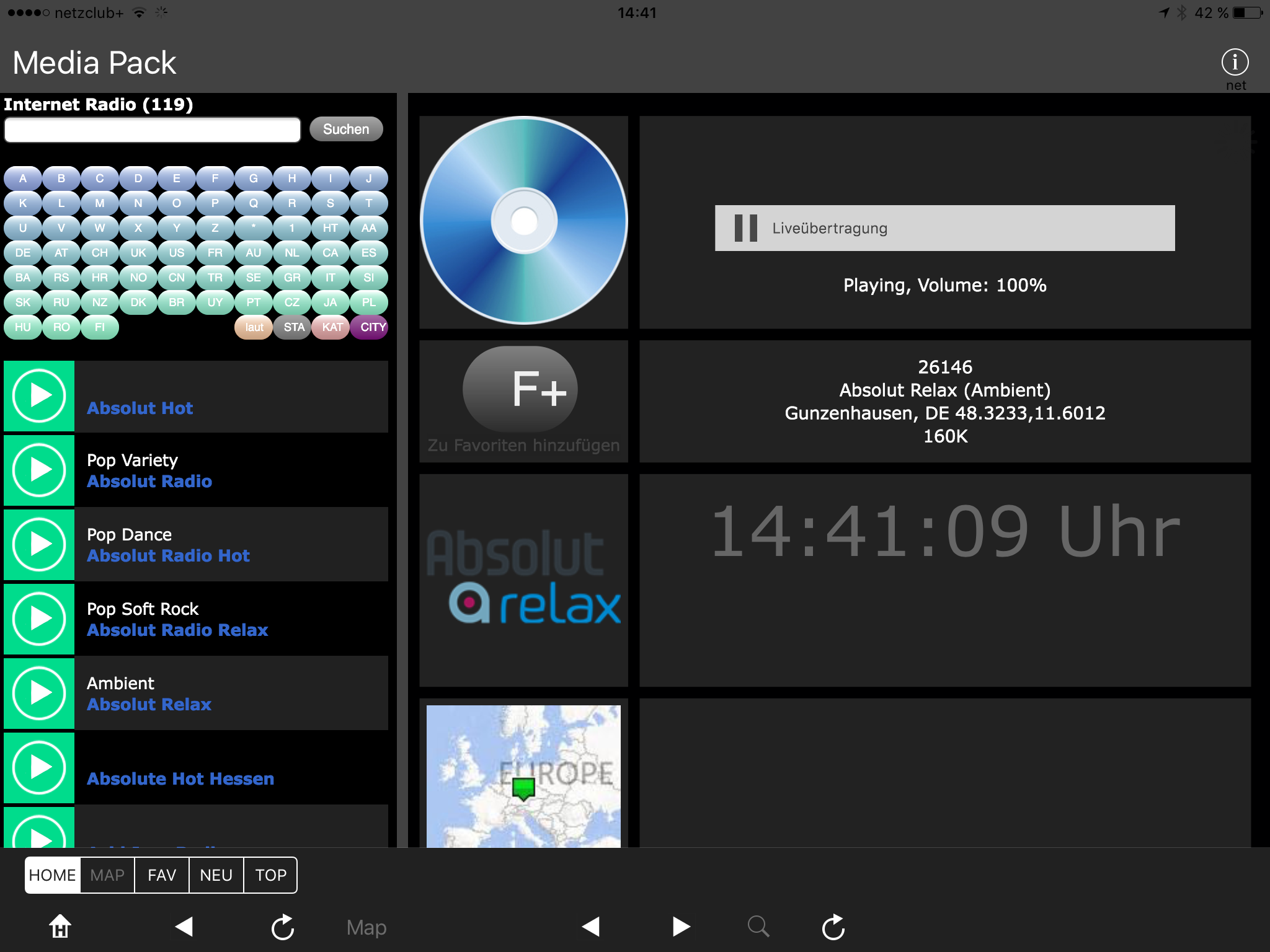1270x952 pixels.
Task: Switch to the TOP tab
Action: [x=271, y=875]
